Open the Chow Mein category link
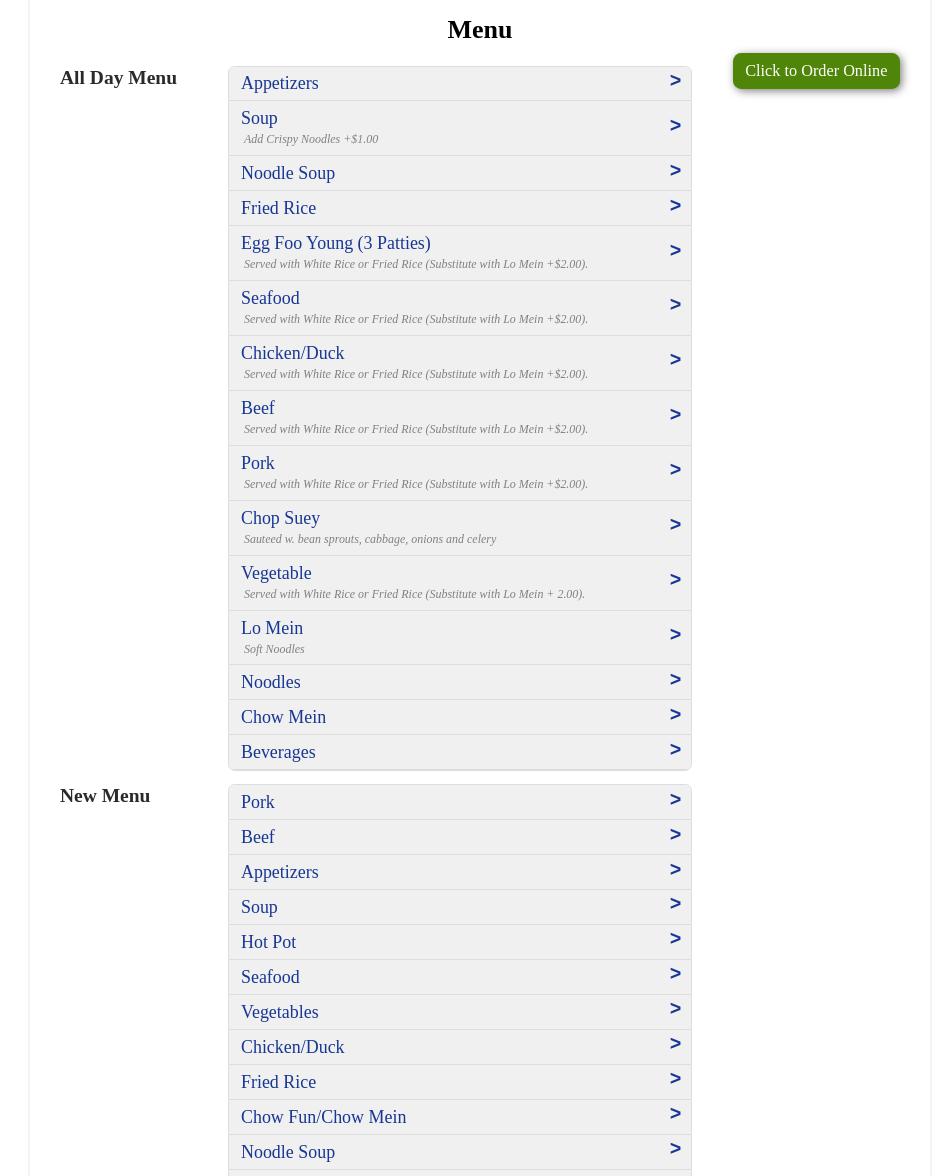Screen dimensions: 945x1176 283,717
